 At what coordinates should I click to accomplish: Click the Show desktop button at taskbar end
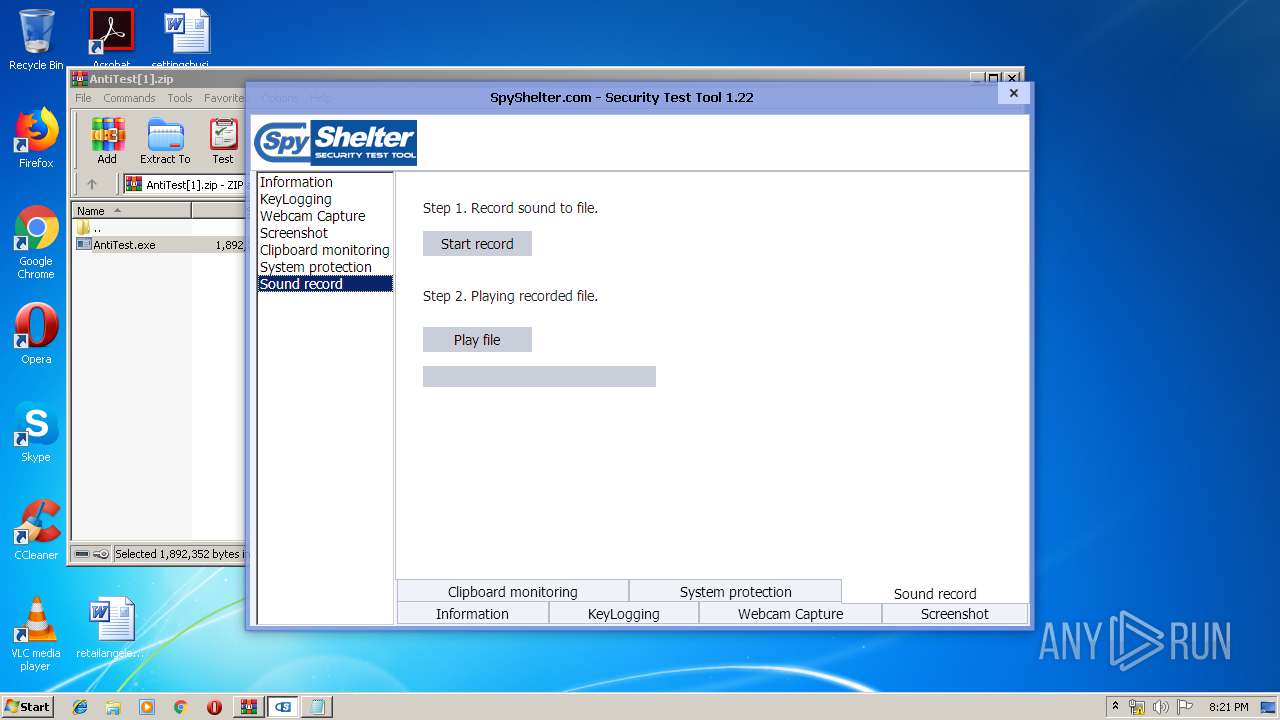click(x=1270, y=707)
